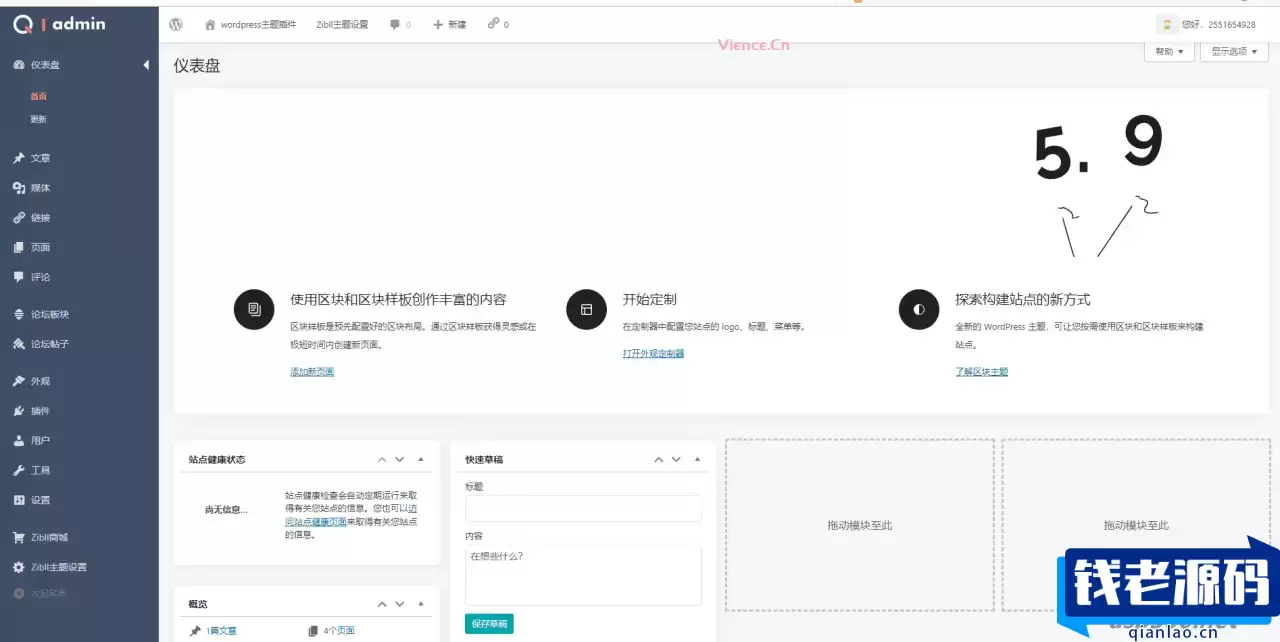Click the half-circle icon beside 探索构建站点
This screenshot has width=1280, height=642.
click(919, 309)
